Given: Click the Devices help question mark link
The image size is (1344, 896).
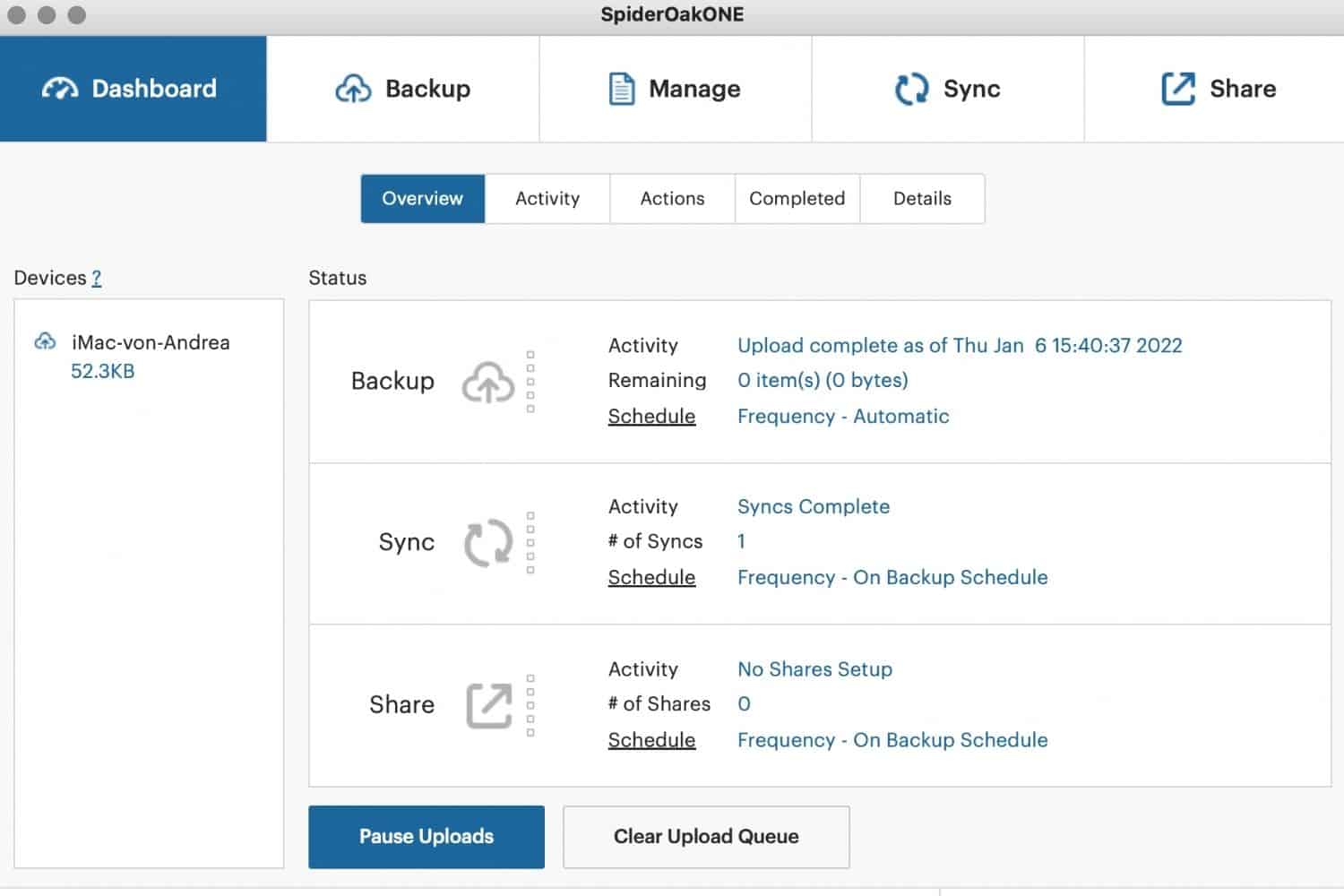Looking at the screenshot, I should [97, 278].
